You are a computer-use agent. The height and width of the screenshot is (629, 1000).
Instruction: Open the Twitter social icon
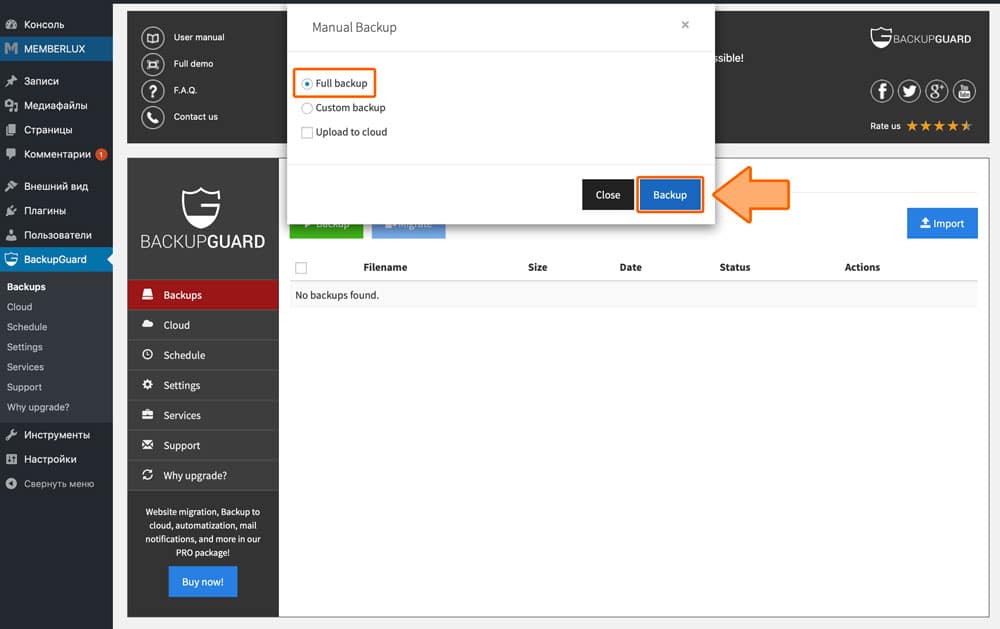[x=909, y=92]
